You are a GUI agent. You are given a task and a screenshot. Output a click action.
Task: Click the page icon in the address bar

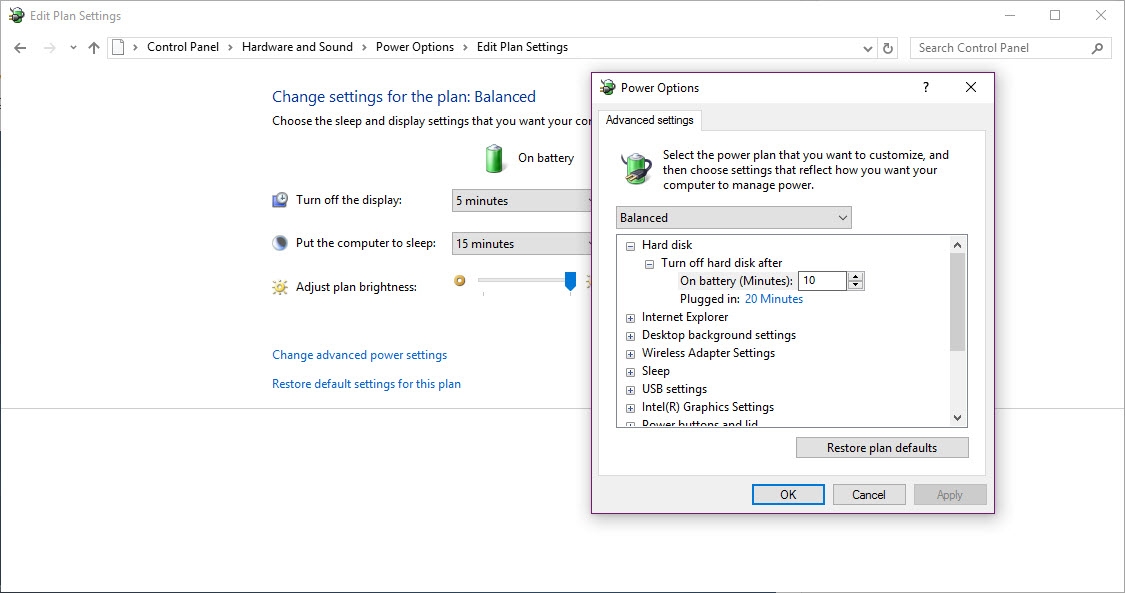(118, 47)
